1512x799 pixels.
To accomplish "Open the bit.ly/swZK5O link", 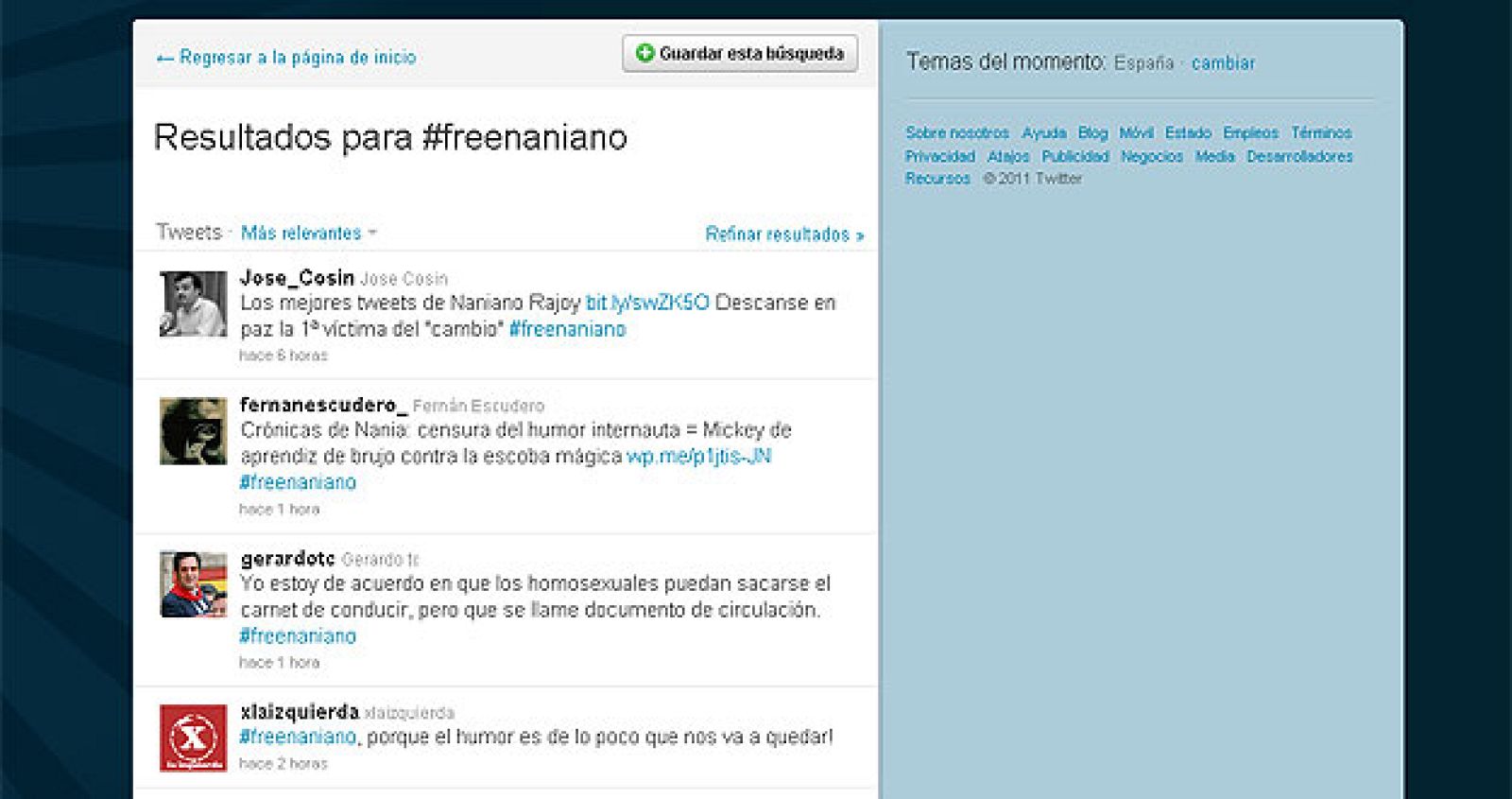I will pyautogui.click(x=647, y=303).
